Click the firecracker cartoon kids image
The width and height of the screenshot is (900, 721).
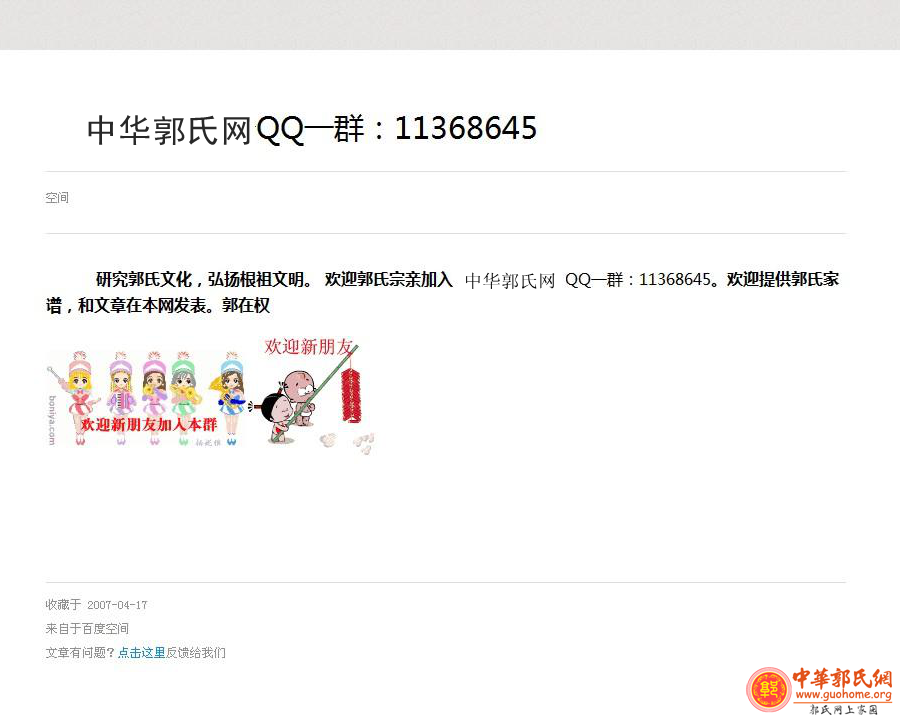click(x=314, y=395)
